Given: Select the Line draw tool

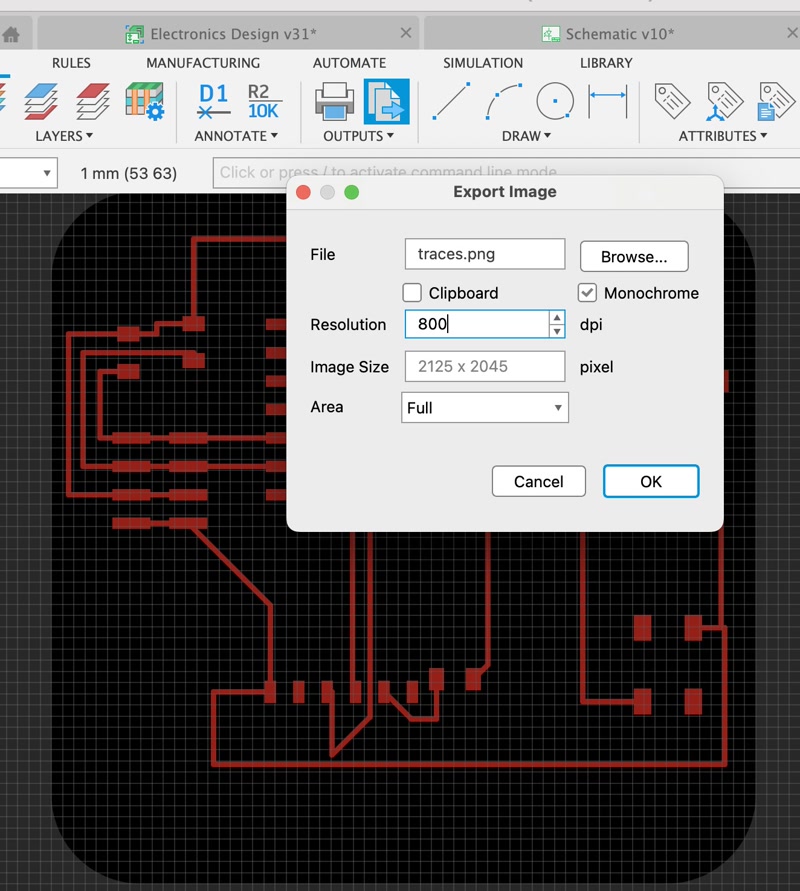Looking at the screenshot, I should click(x=451, y=101).
